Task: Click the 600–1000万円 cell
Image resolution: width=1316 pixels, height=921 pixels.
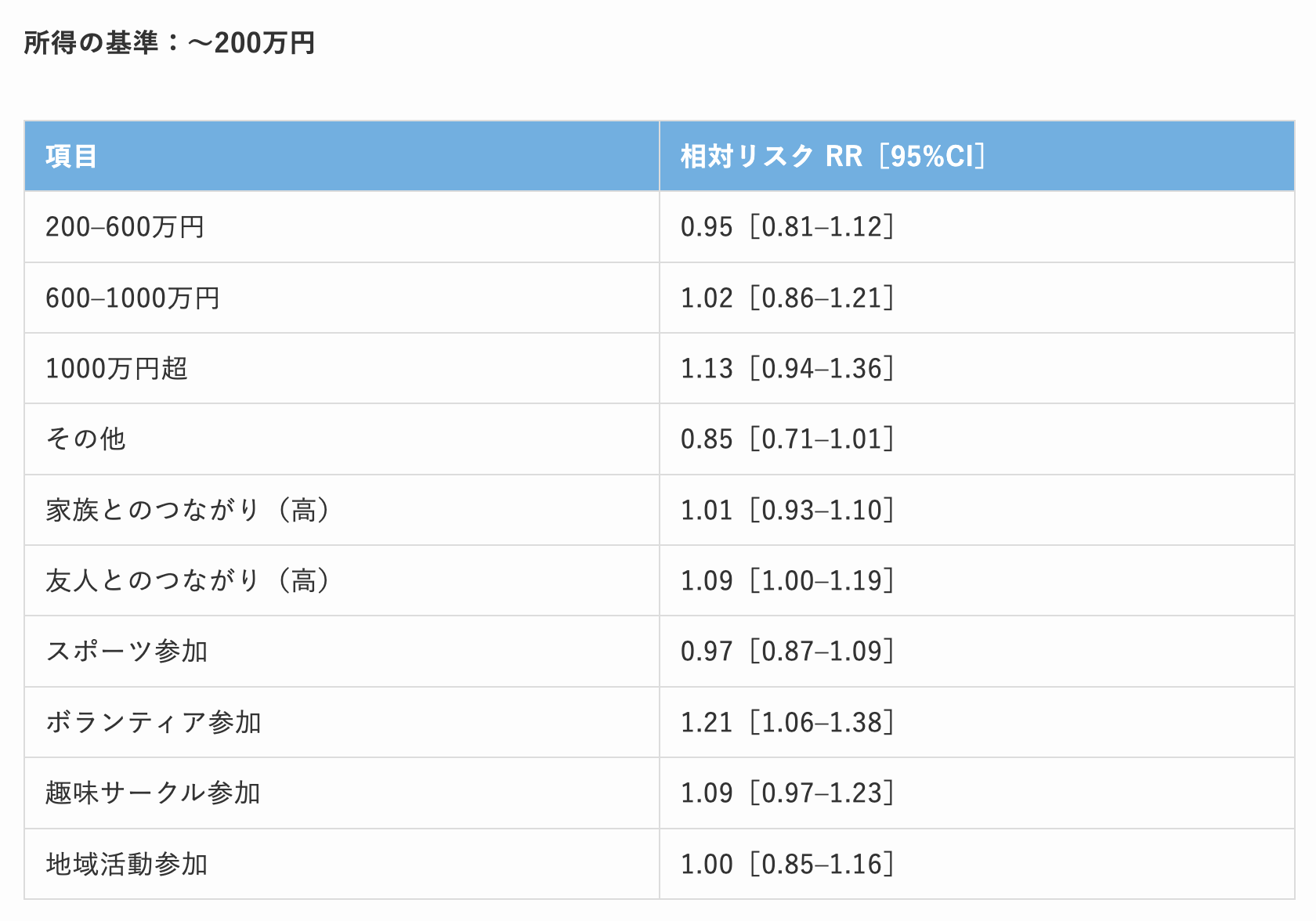Action: [132, 298]
